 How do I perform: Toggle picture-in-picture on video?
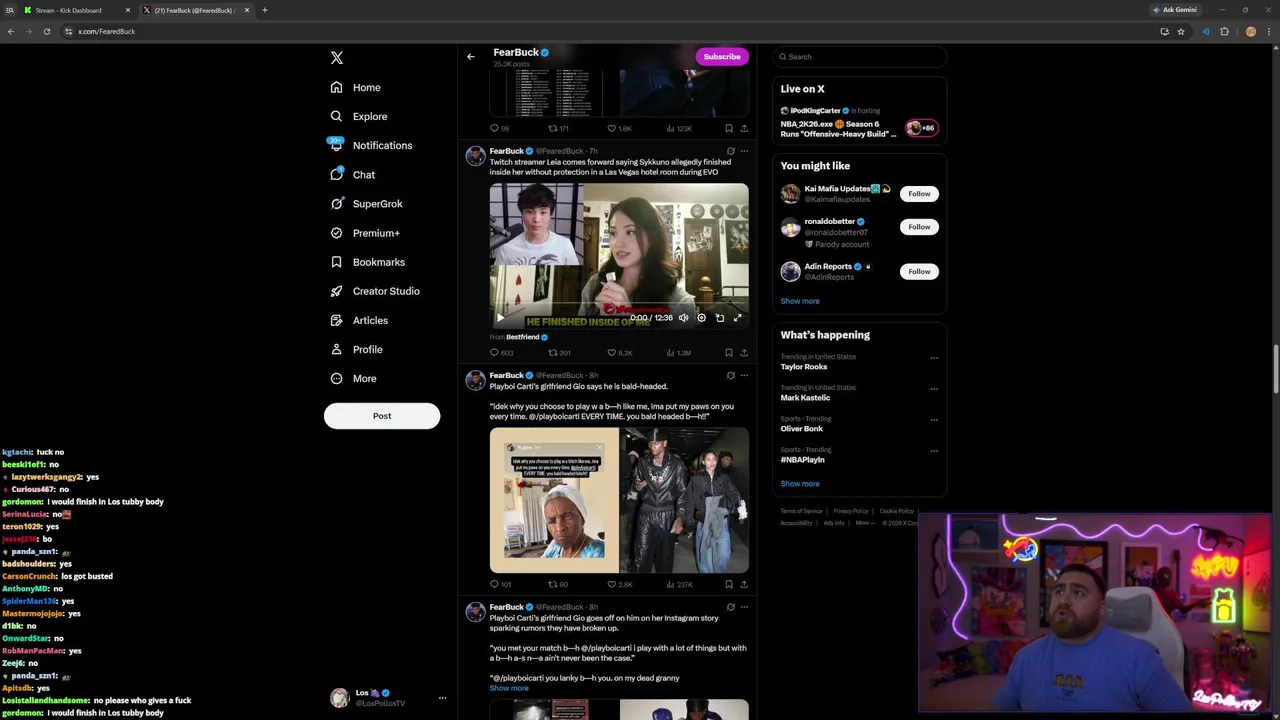click(x=719, y=318)
